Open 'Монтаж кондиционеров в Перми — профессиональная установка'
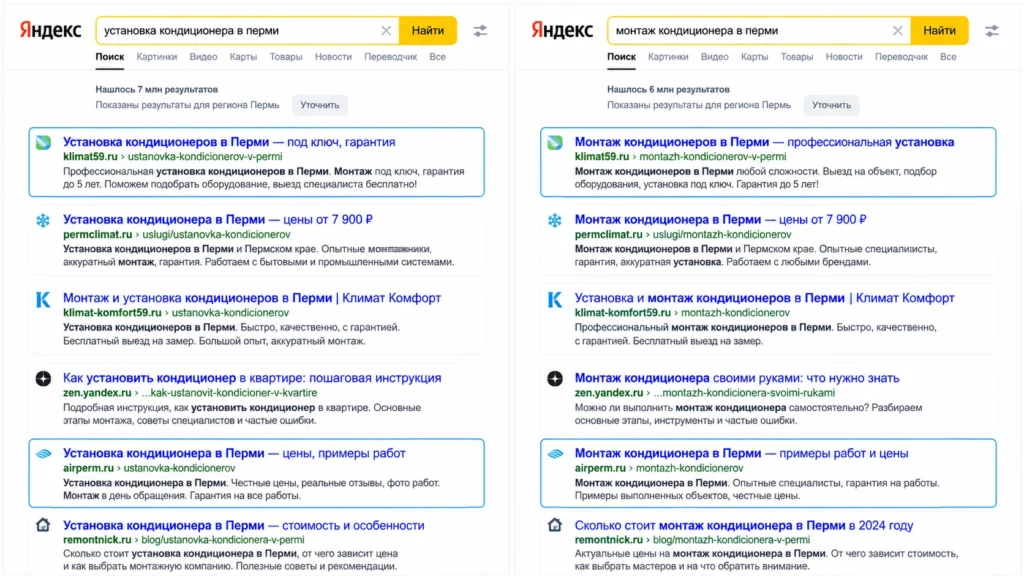 764,142
